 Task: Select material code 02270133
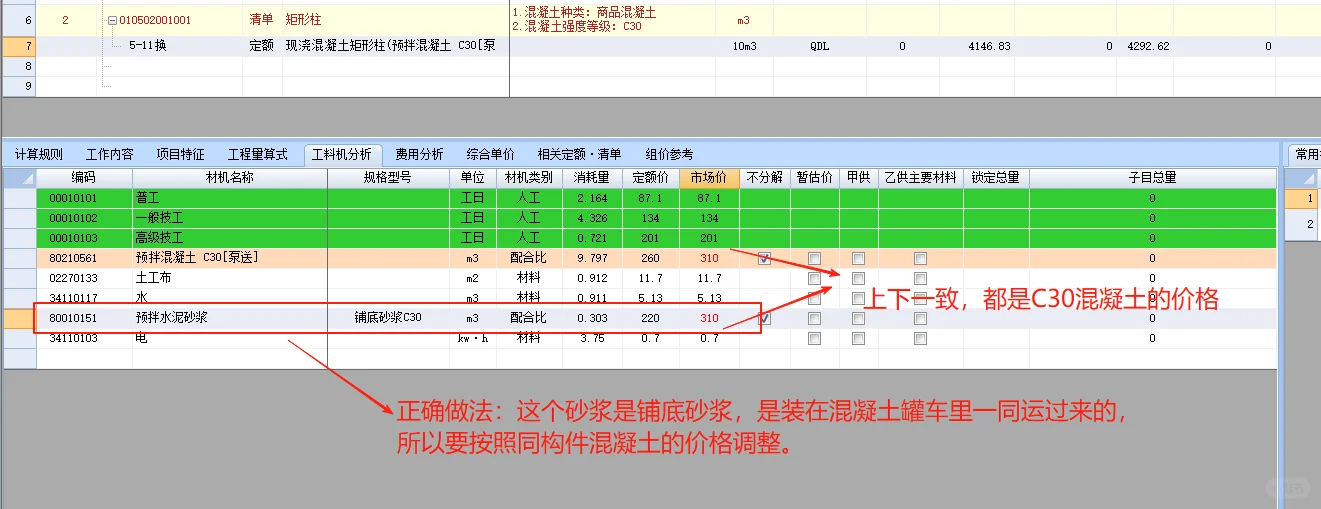tap(73, 278)
